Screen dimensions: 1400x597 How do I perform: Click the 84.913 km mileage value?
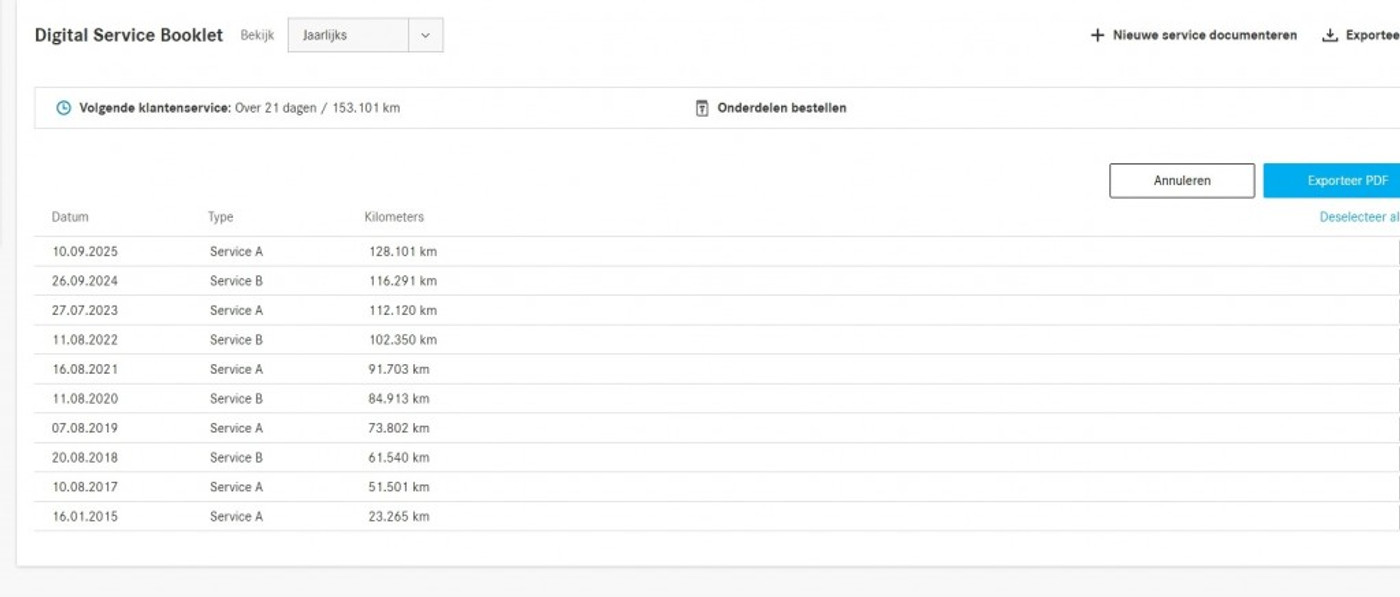coord(399,399)
